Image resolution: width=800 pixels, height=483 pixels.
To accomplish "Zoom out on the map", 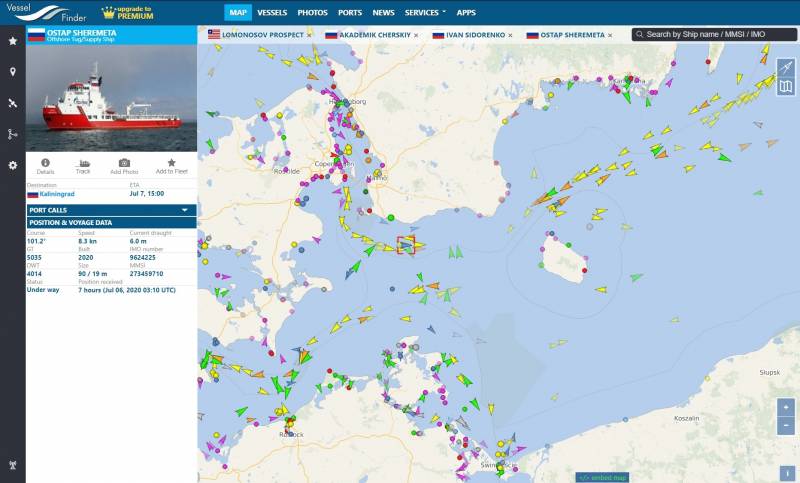I will point(786,425).
